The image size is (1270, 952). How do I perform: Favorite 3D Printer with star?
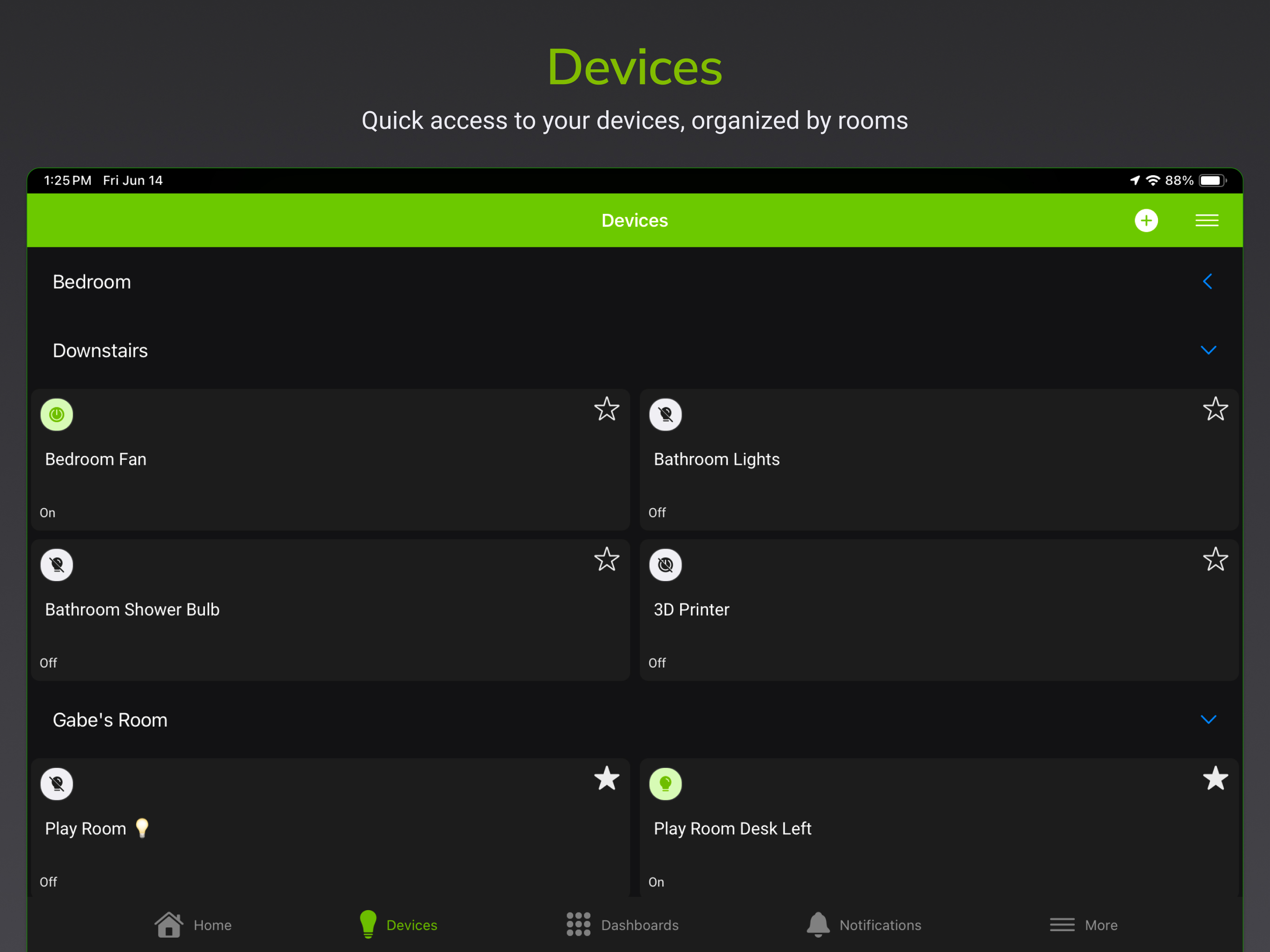(x=1216, y=559)
